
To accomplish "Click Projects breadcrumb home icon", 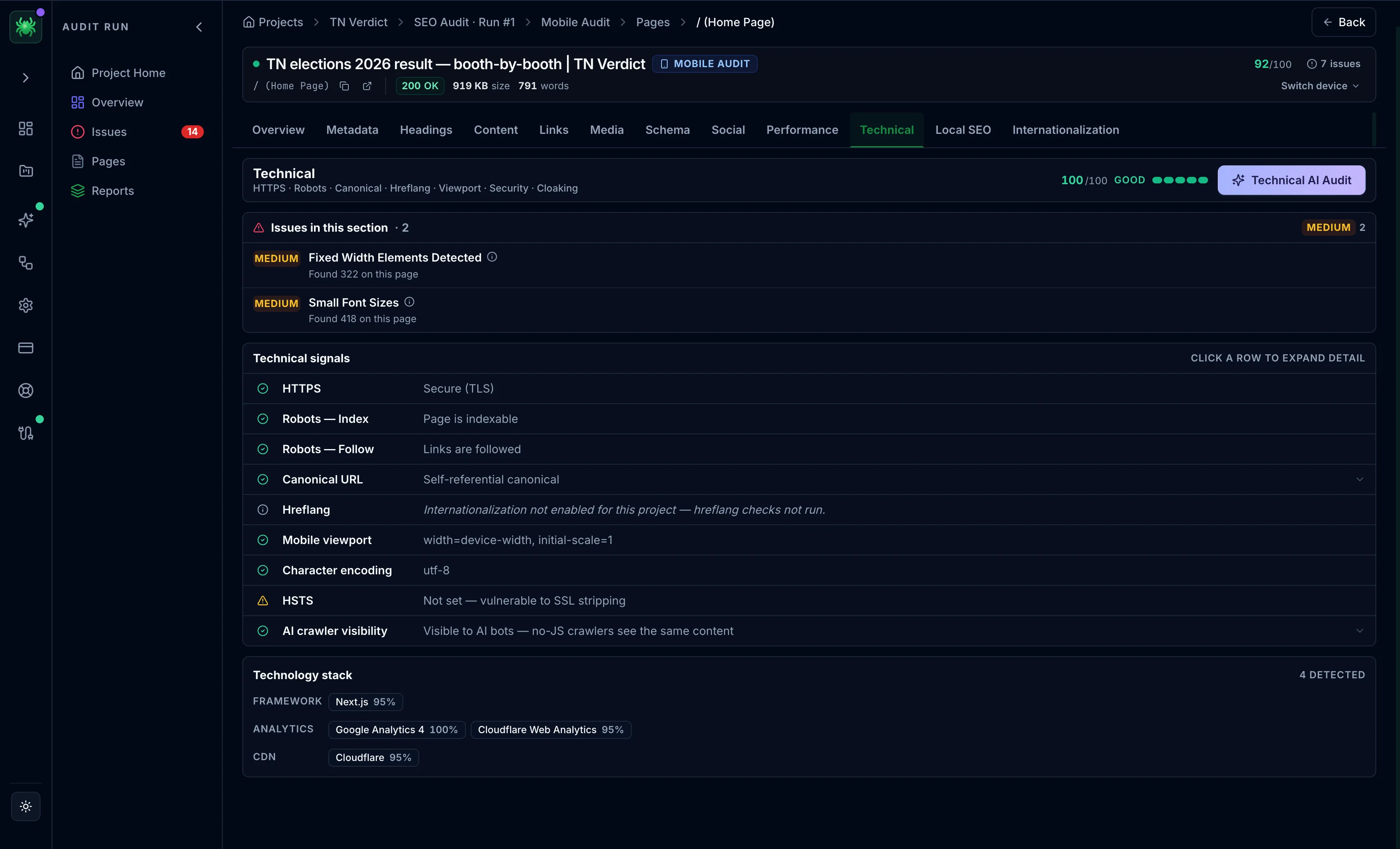I will coord(248,22).
